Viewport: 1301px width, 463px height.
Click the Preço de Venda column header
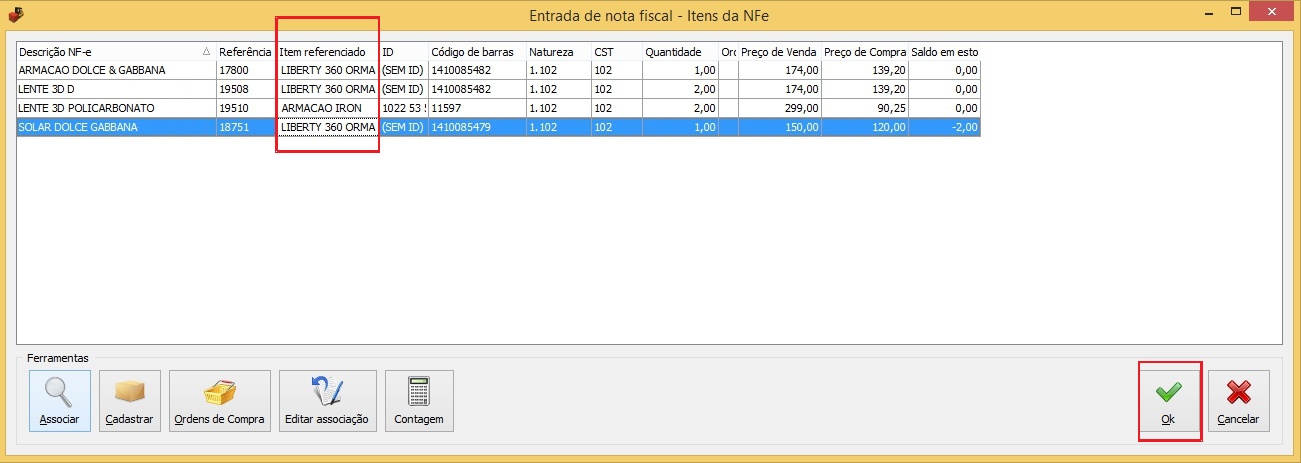click(778, 51)
